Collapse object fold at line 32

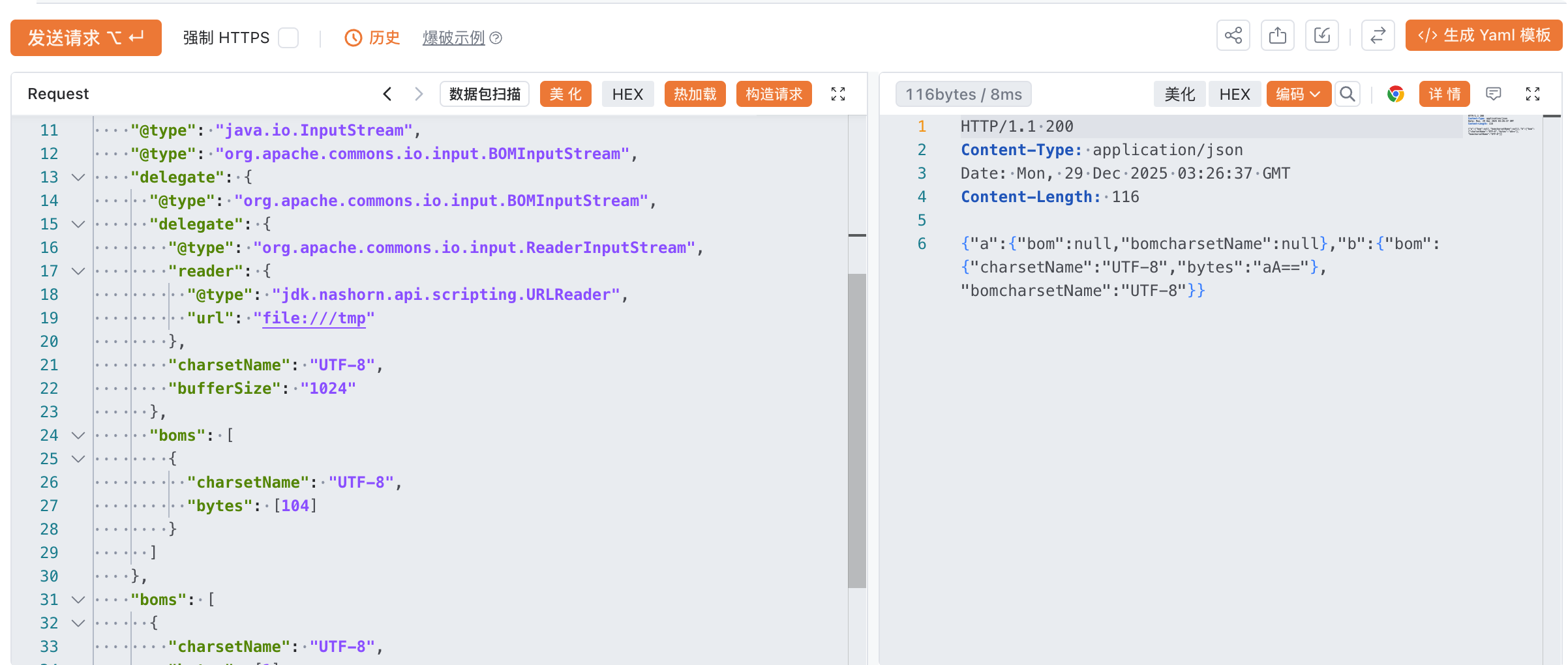coord(78,623)
